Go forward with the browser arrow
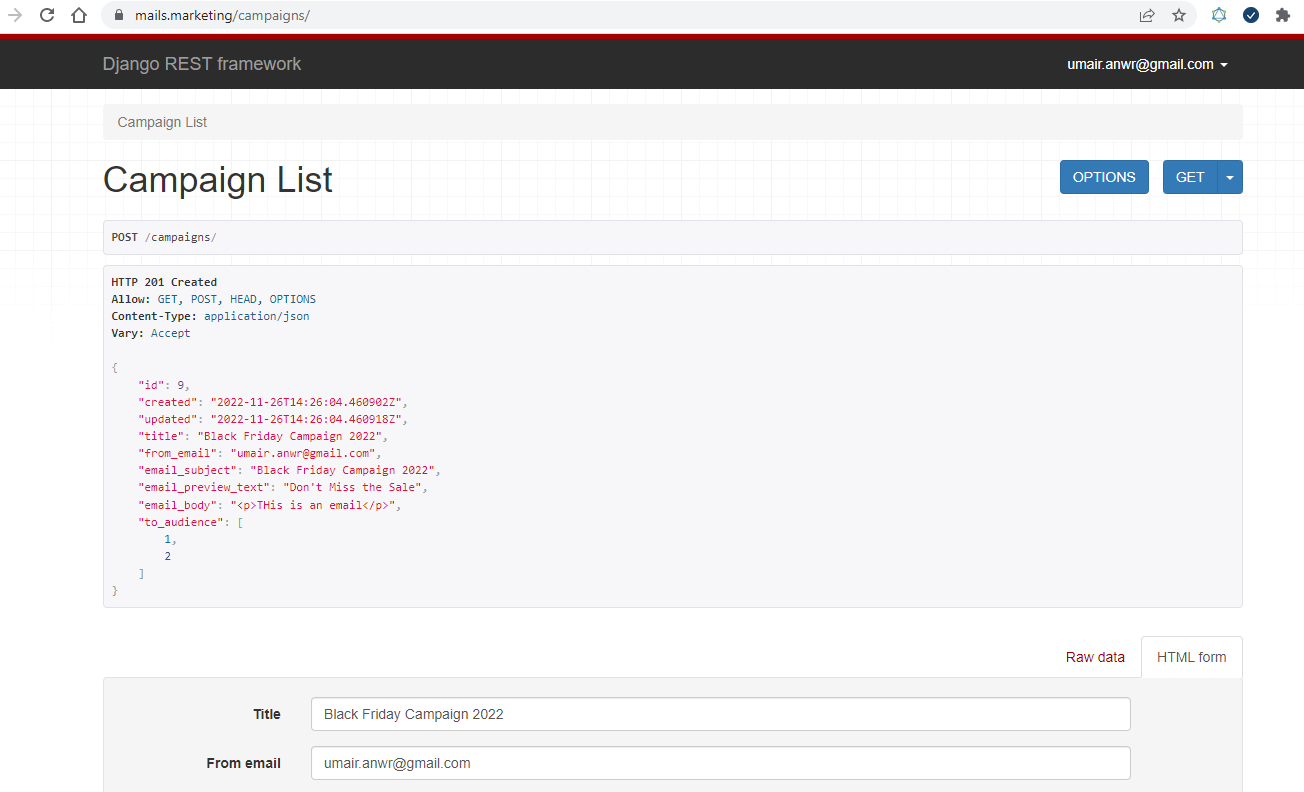Viewport: 1304px width, 792px height. pyautogui.click(x=15, y=15)
